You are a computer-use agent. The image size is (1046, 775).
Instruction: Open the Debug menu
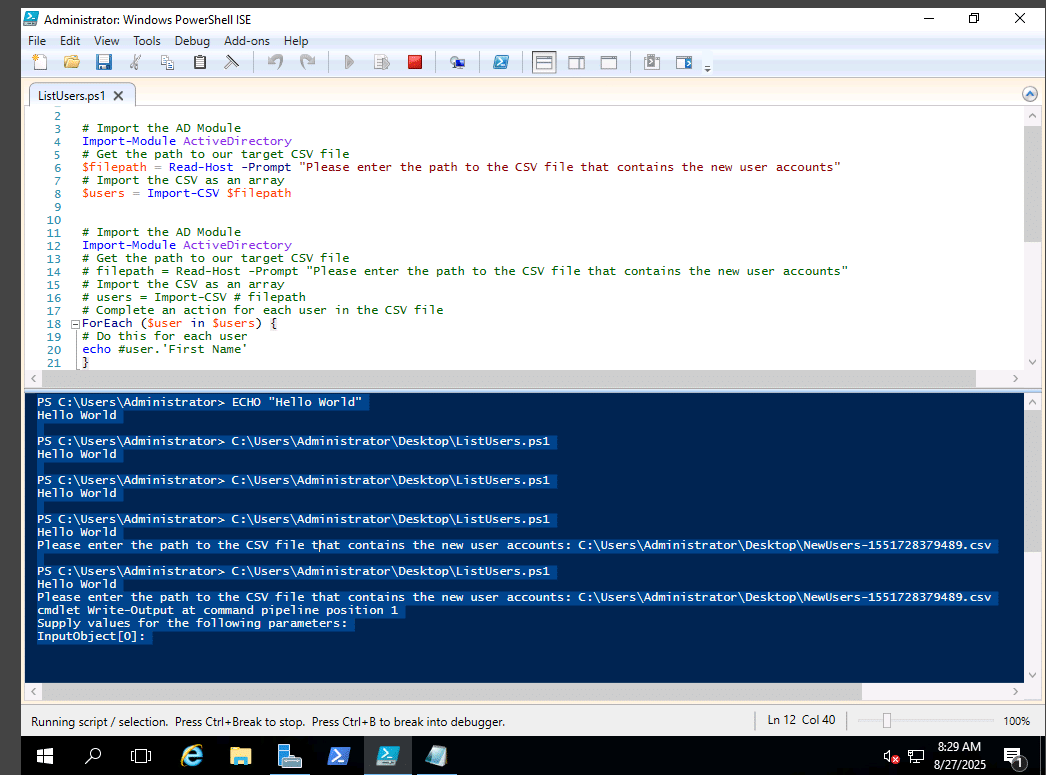(192, 41)
